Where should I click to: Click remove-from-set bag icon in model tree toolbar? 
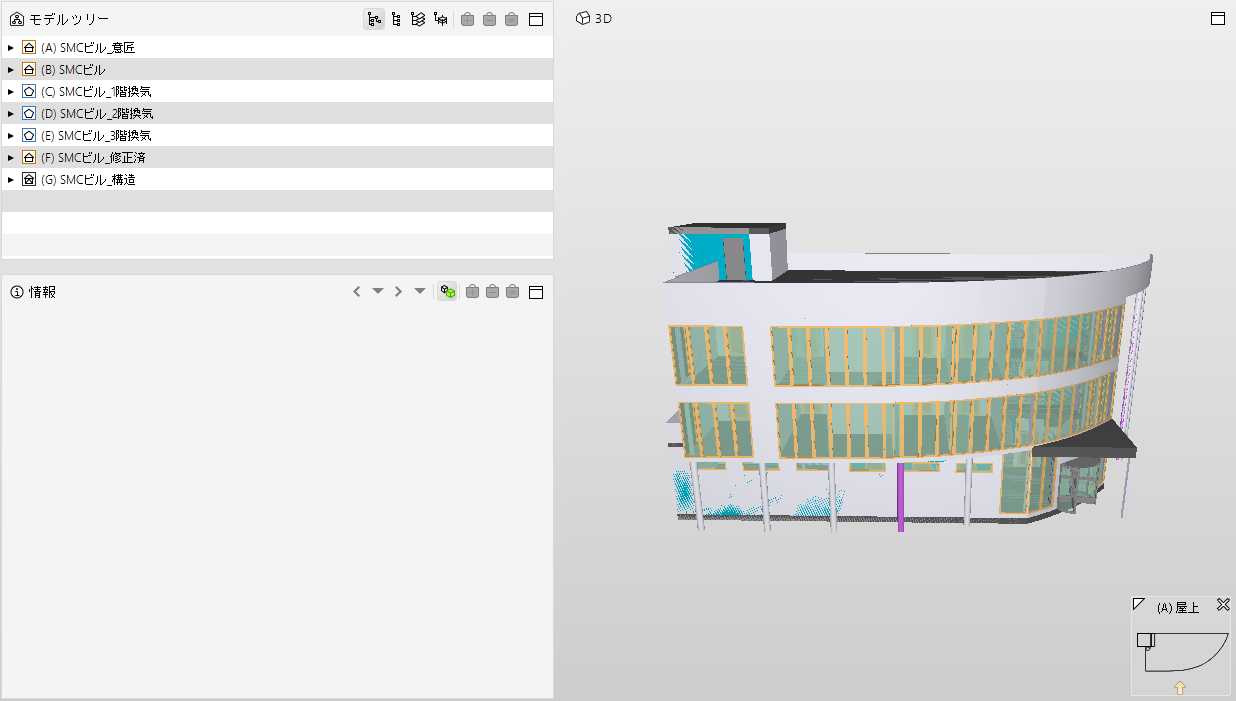[490, 19]
